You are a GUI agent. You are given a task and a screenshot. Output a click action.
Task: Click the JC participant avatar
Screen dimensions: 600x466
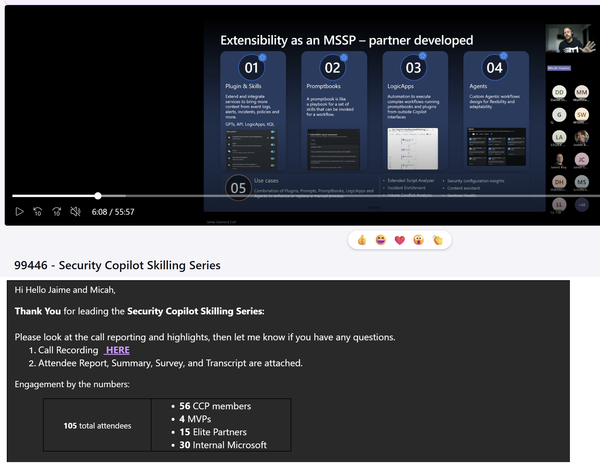pyautogui.click(x=582, y=160)
